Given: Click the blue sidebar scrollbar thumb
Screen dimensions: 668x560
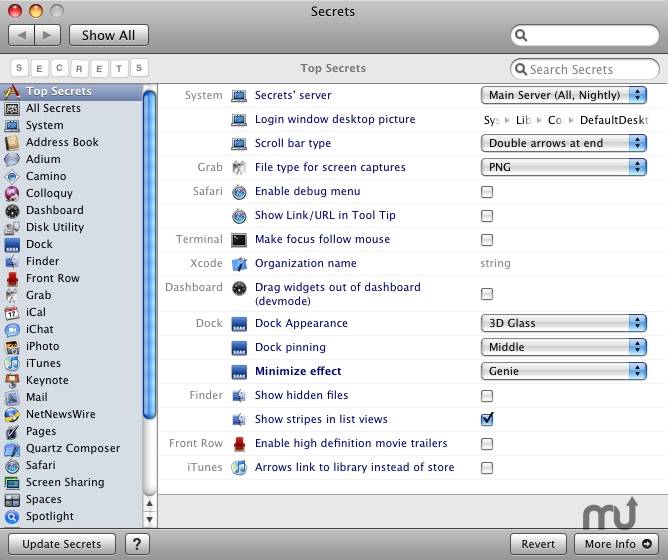Looking at the screenshot, I should (149, 255).
